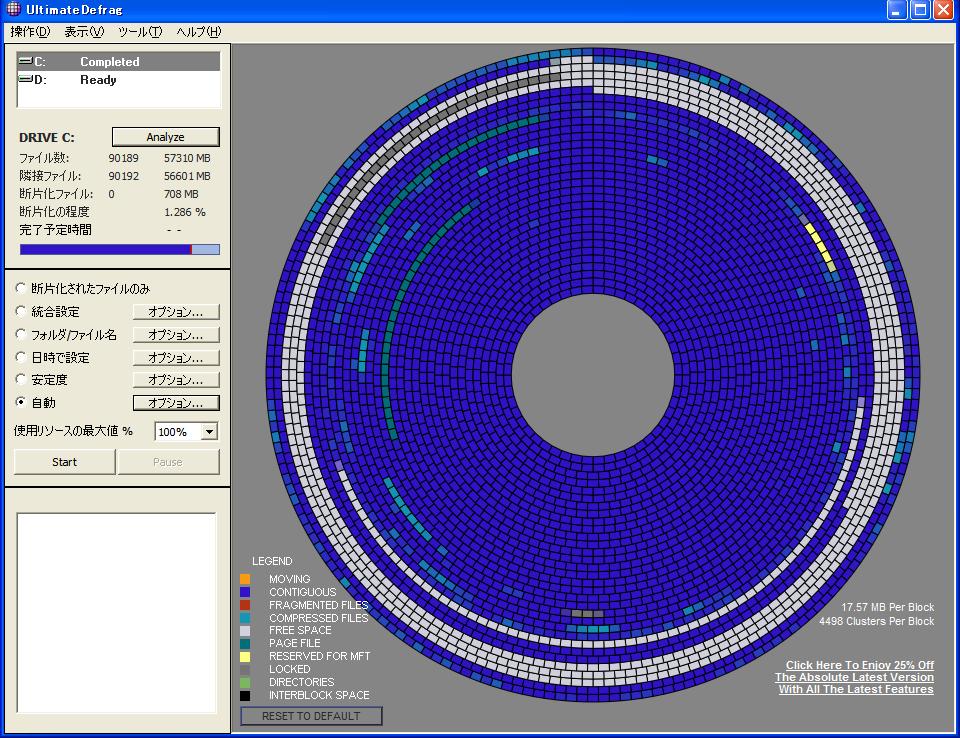Viewport: 960px width, 738px height.
Task: Open the 操作(O) menu
Action: [30, 32]
